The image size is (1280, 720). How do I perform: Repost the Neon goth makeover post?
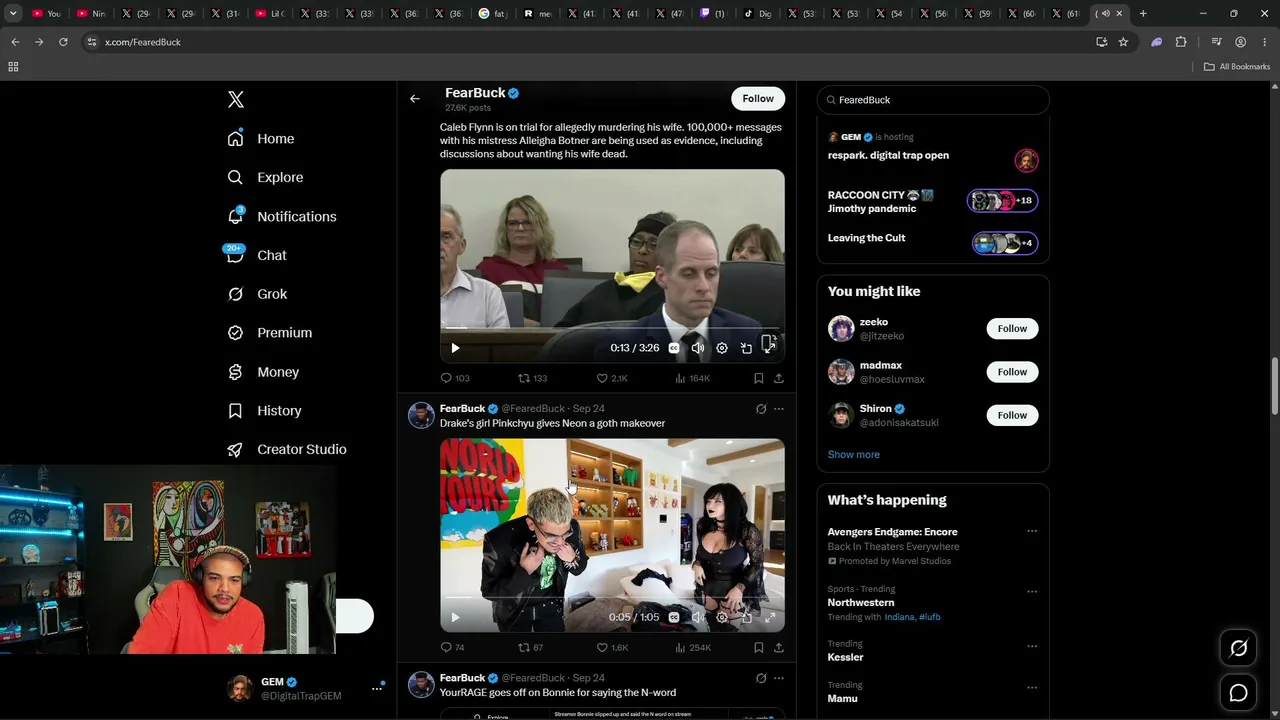[x=530, y=647]
